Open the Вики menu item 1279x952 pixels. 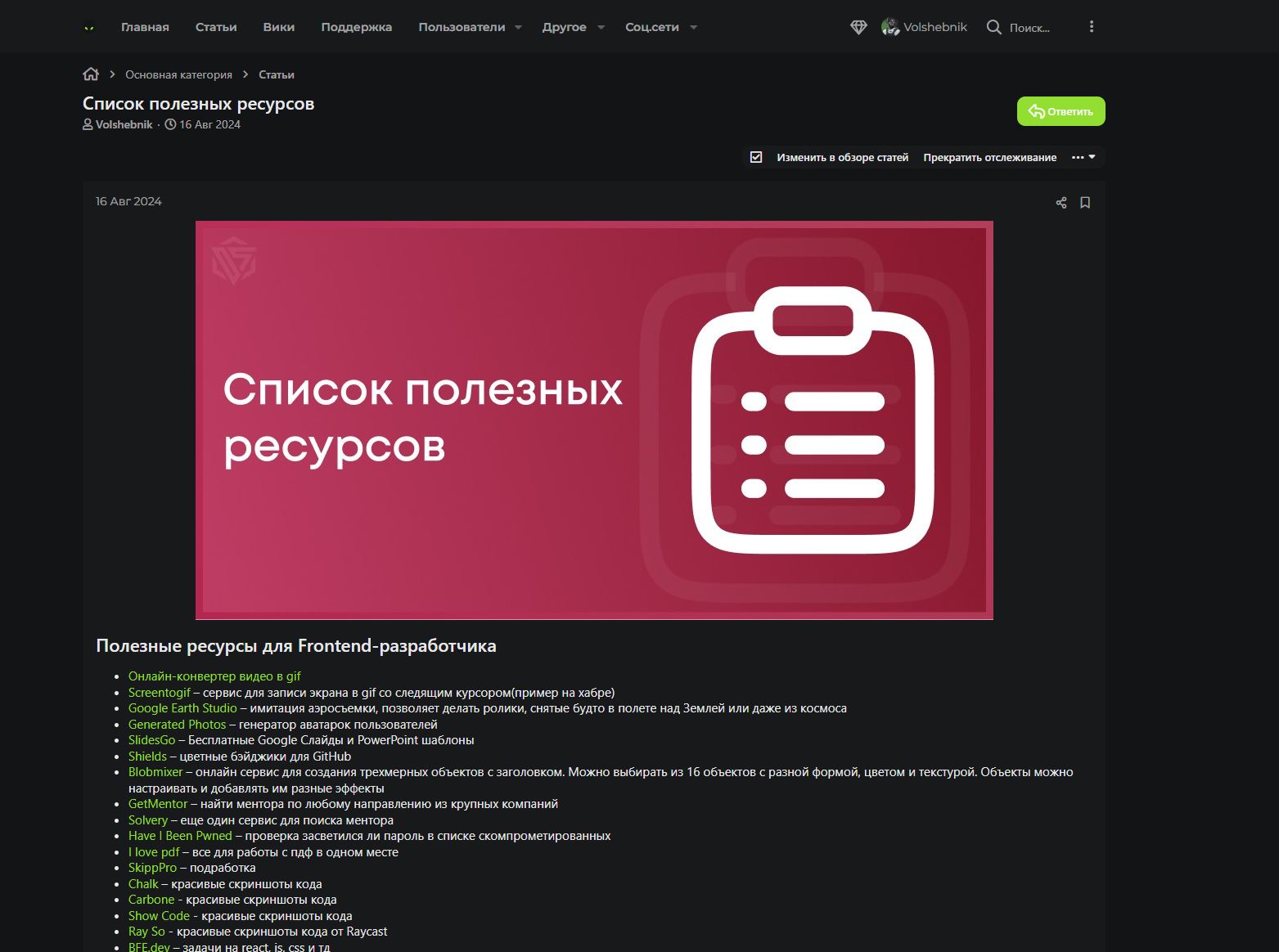[x=279, y=27]
